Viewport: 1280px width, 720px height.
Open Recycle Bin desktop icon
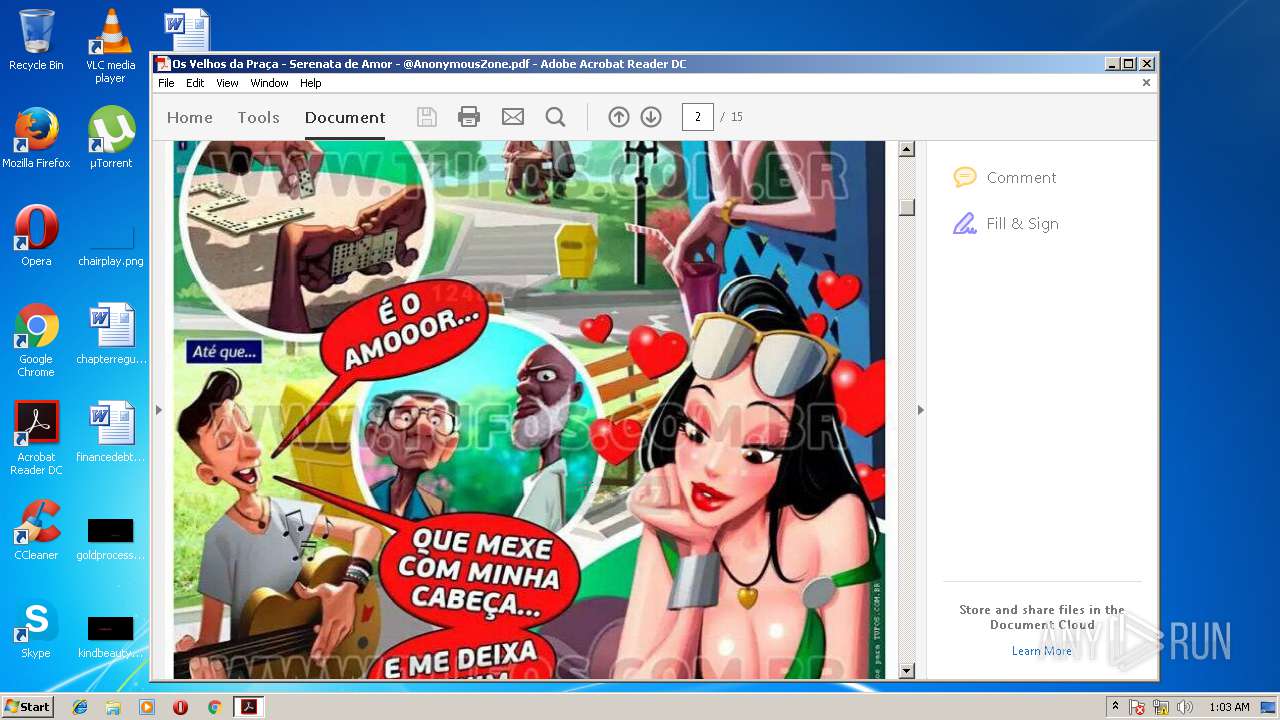(36, 40)
